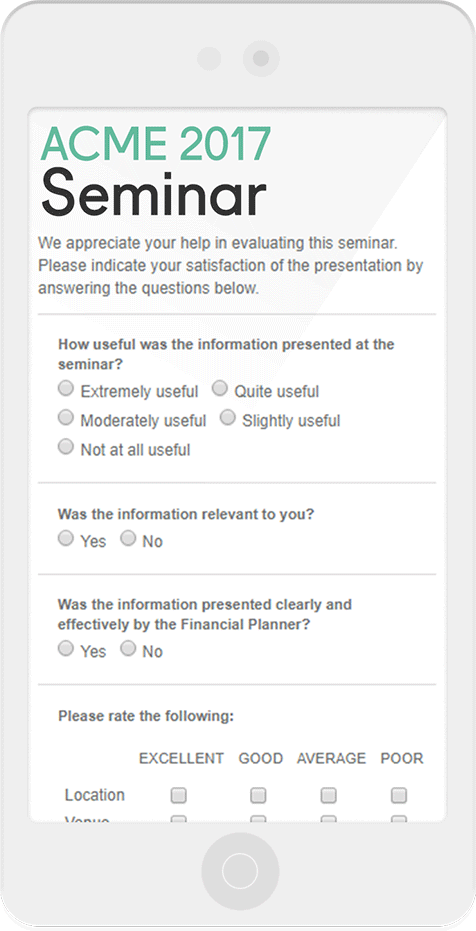The image size is (476, 931).
Task: Check Location as Poor
Action: 399,795
